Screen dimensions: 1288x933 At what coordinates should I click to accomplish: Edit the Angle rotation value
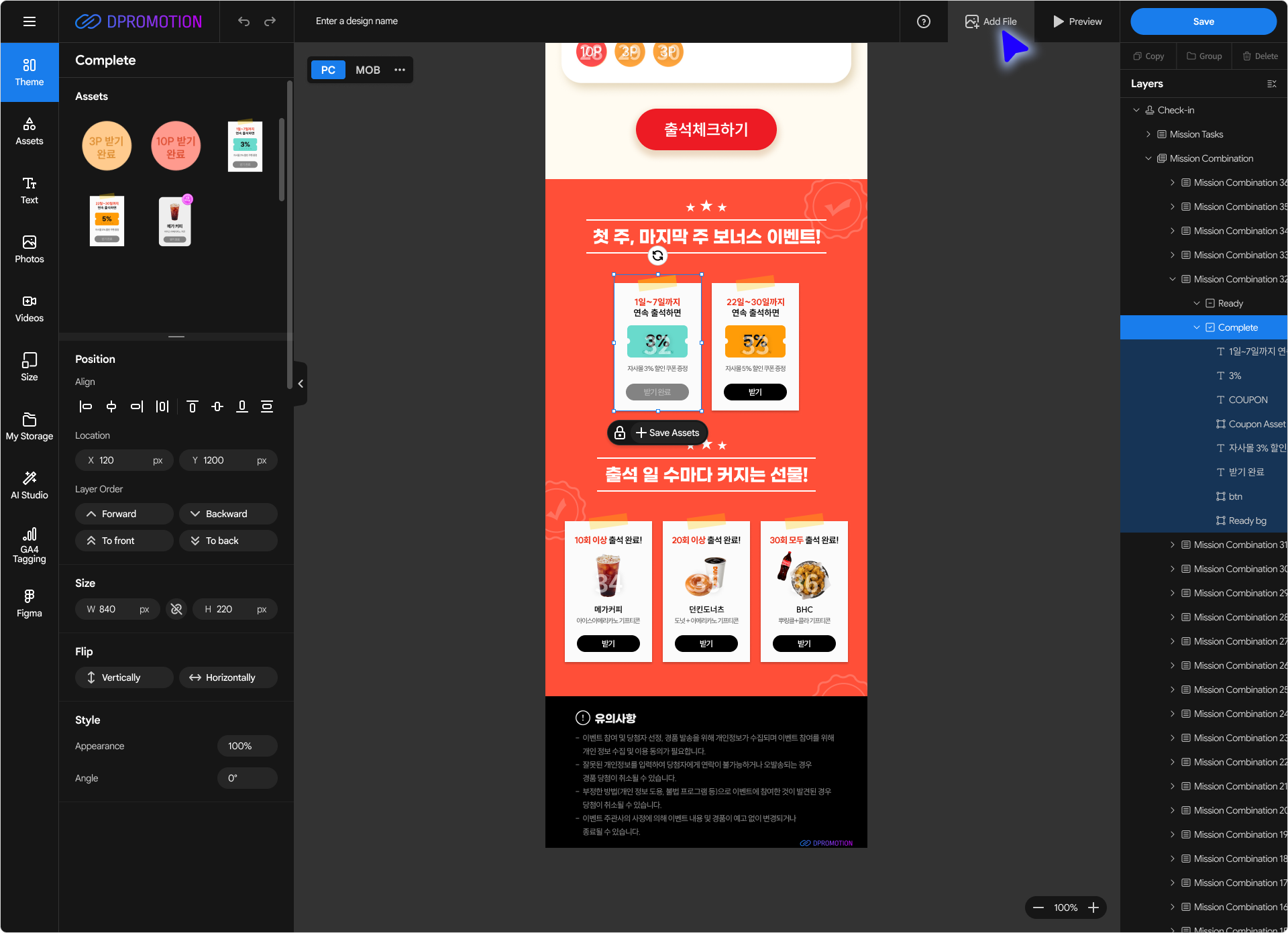(x=248, y=778)
